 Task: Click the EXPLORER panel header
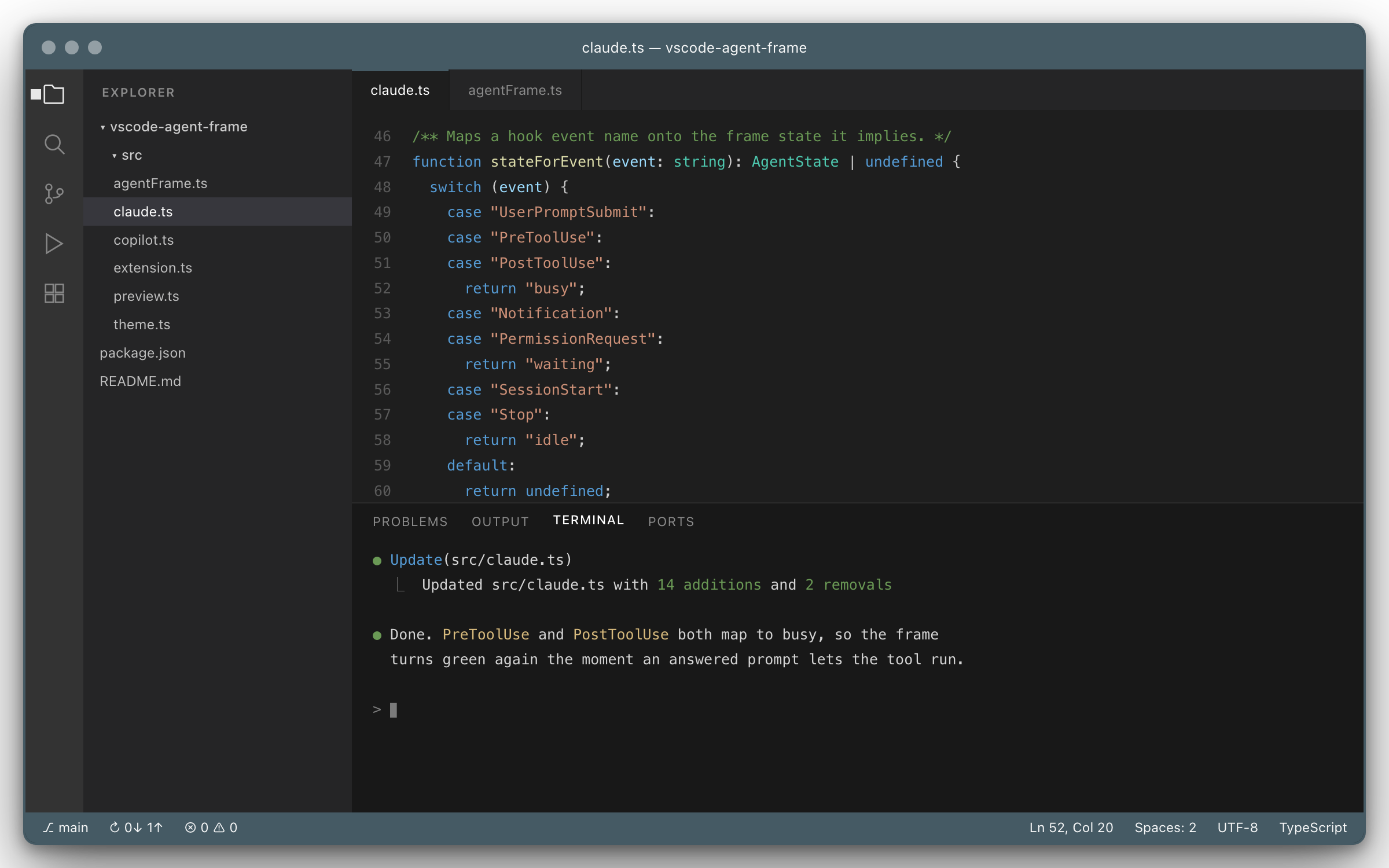tap(138, 93)
